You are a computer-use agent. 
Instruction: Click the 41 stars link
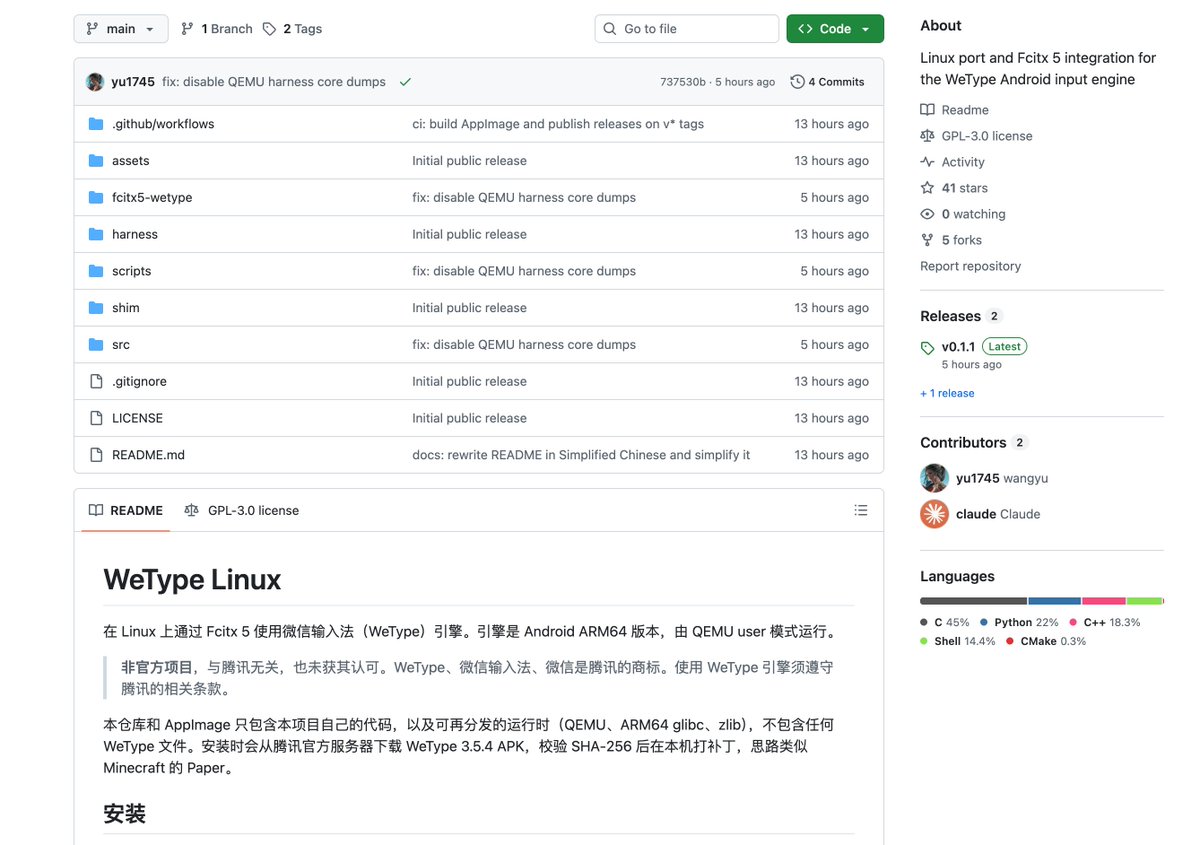pyautogui.click(x=964, y=188)
